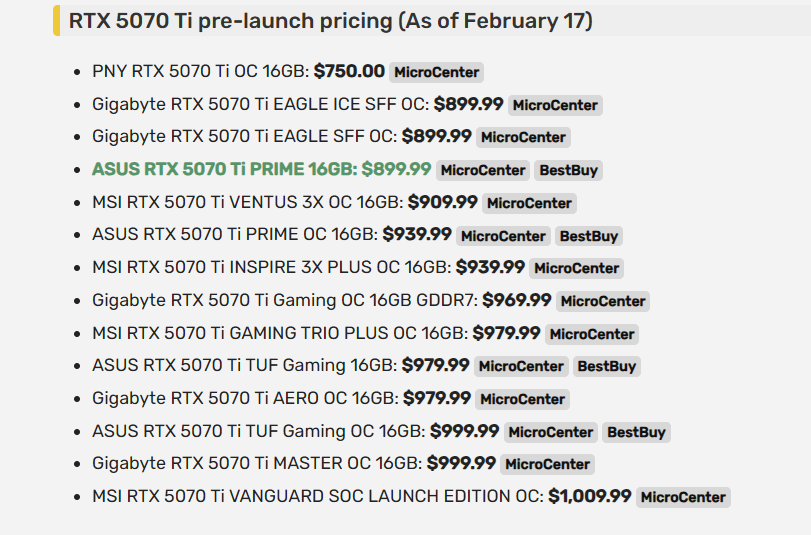The width and height of the screenshot is (811, 535).
Task: Open MicroCenter link for Gigabyte AERO OC
Action: 522,399
